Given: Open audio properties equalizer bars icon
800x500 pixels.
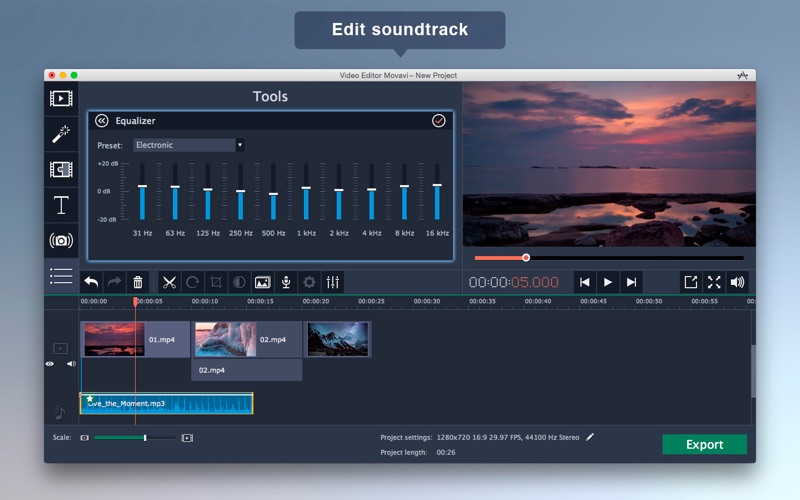Looking at the screenshot, I should pyautogui.click(x=333, y=283).
